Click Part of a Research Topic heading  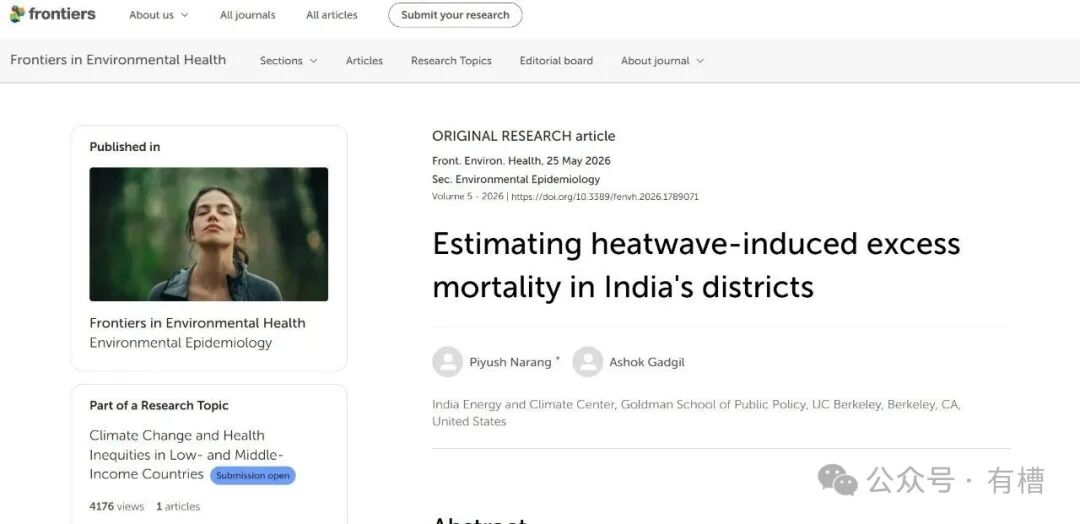tap(159, 406)
